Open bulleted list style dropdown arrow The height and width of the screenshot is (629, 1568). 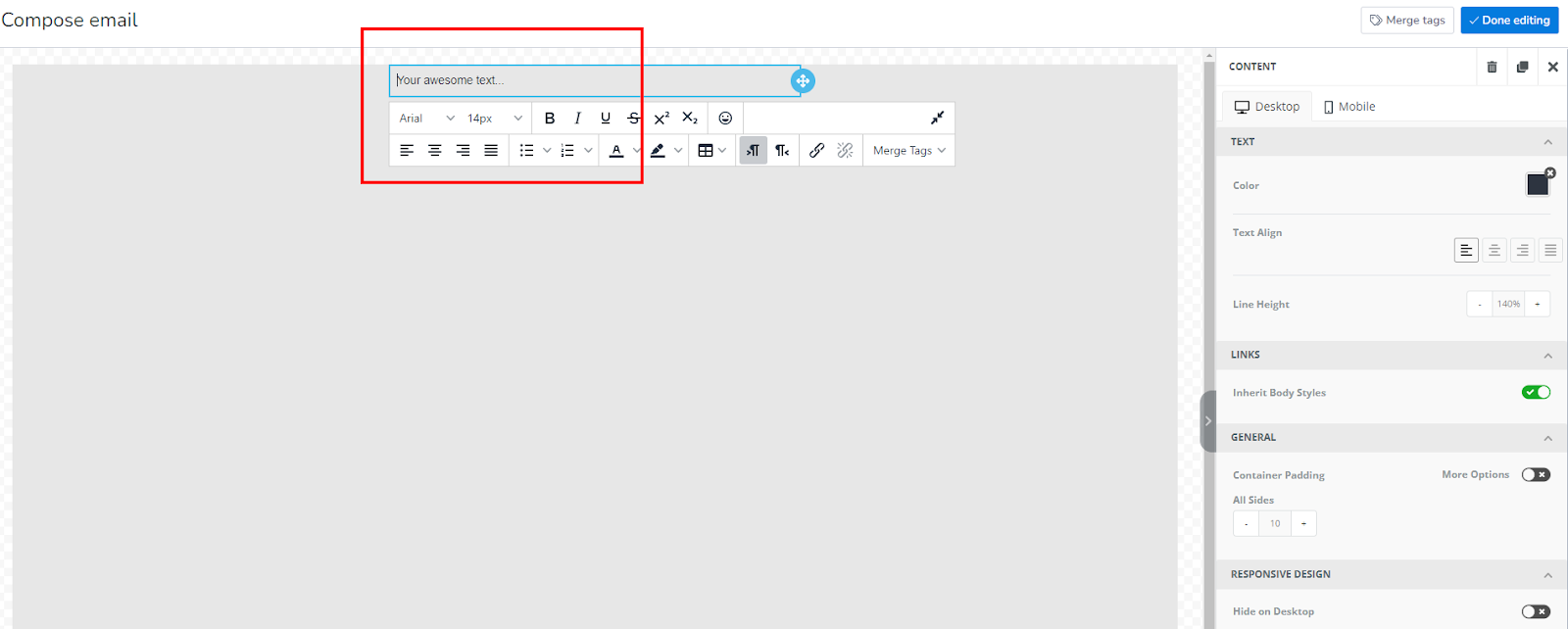[547, 151]
